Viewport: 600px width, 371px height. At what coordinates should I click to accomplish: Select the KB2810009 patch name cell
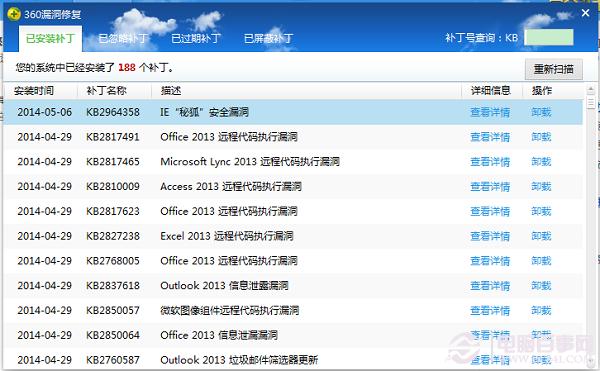pyautogui.click(x=113, y=187)
